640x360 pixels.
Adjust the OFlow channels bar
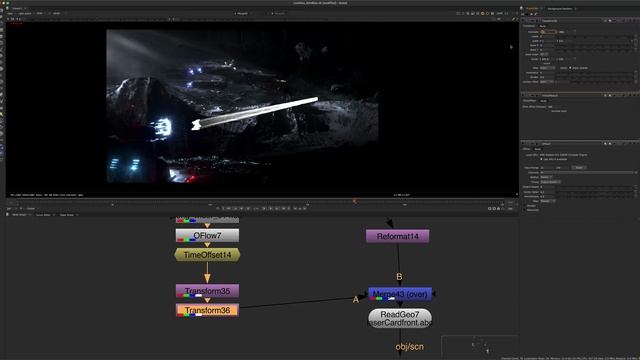pos(587,173)
